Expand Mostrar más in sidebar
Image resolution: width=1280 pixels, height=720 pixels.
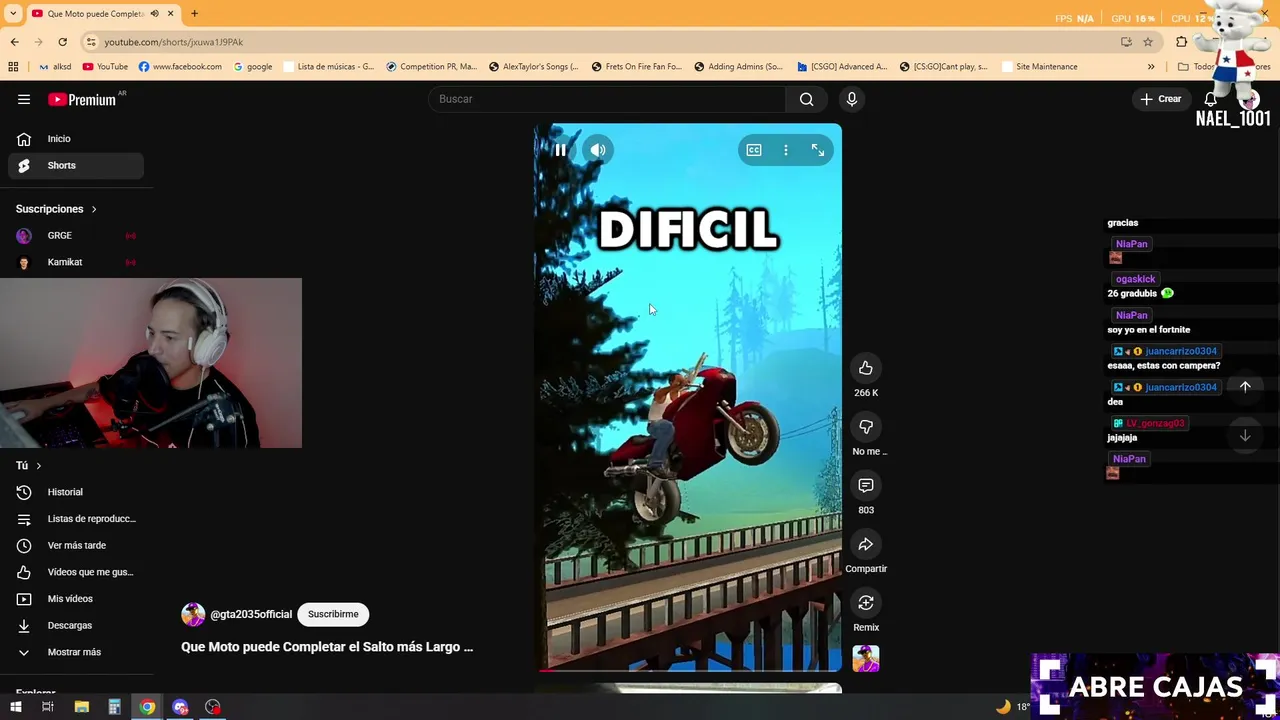click(76, 652)
